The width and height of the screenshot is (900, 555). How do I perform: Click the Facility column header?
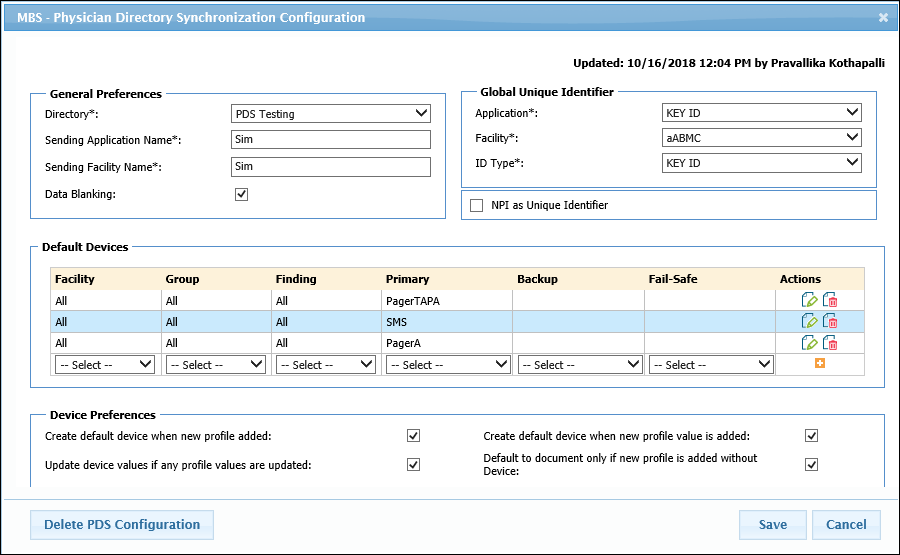tap(75, 279)
